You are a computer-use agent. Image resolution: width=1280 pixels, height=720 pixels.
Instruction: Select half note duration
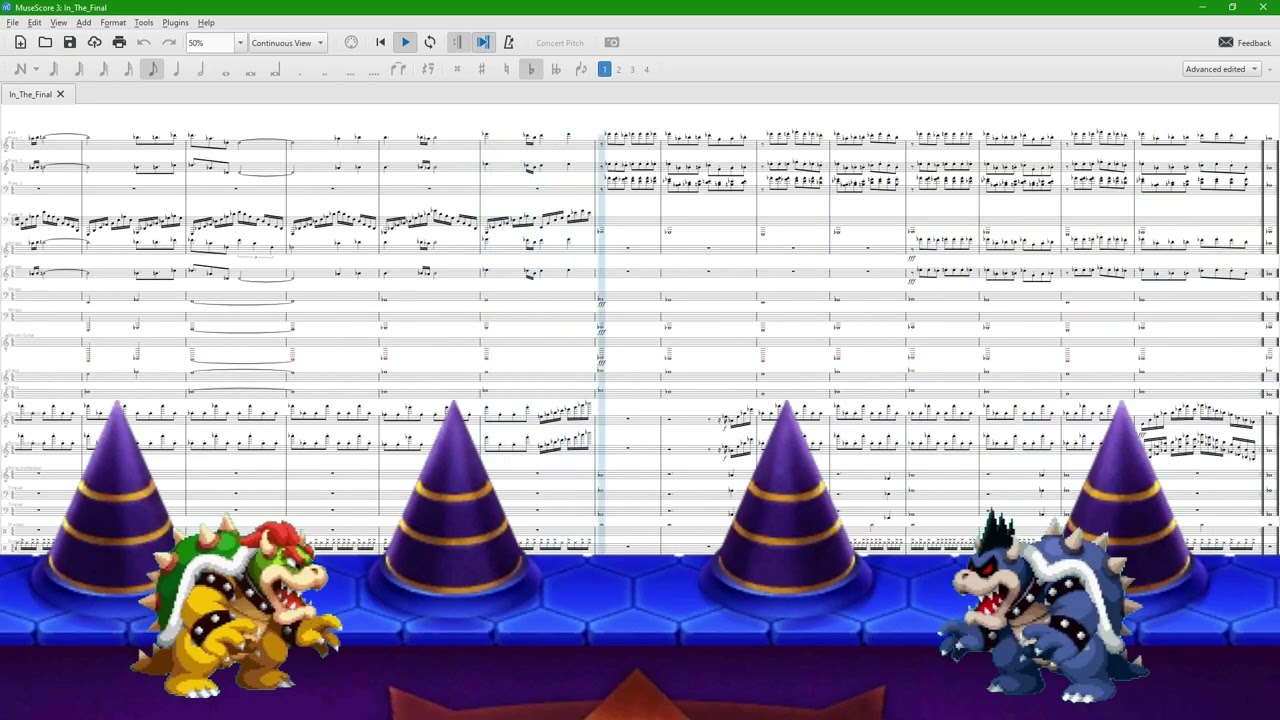[x=201, y=69]
